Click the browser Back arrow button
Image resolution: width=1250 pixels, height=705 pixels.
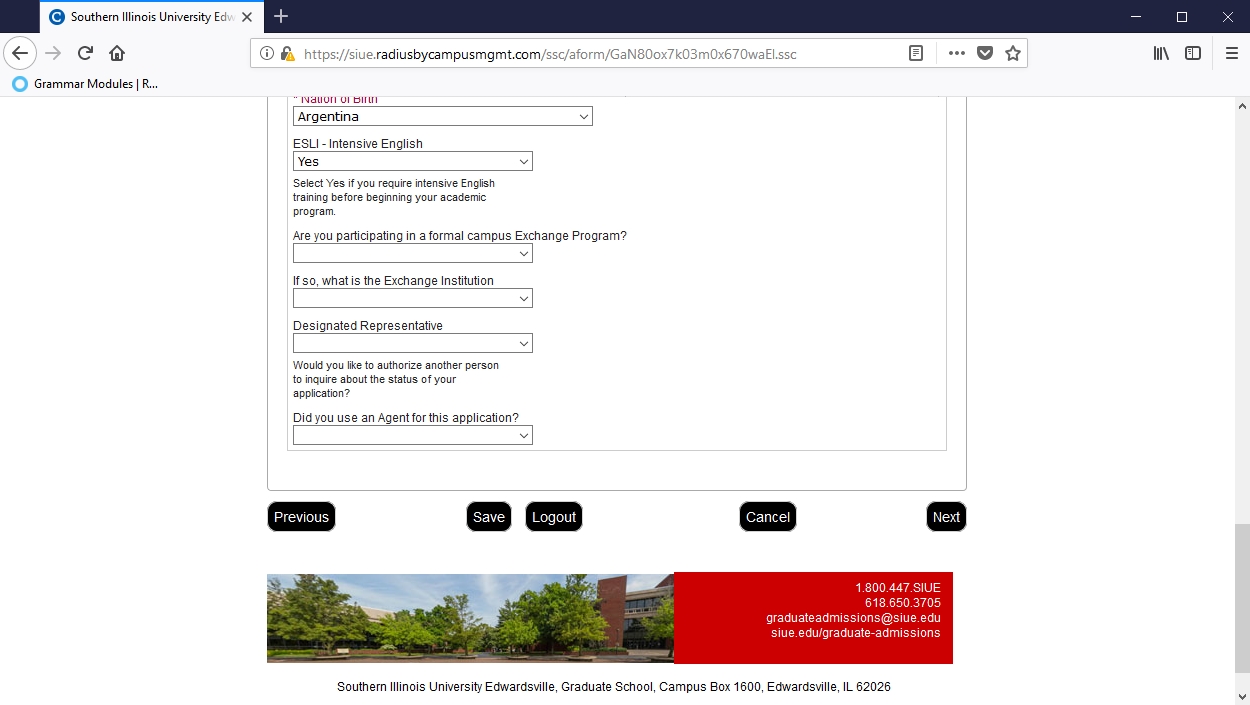[20, 53]
